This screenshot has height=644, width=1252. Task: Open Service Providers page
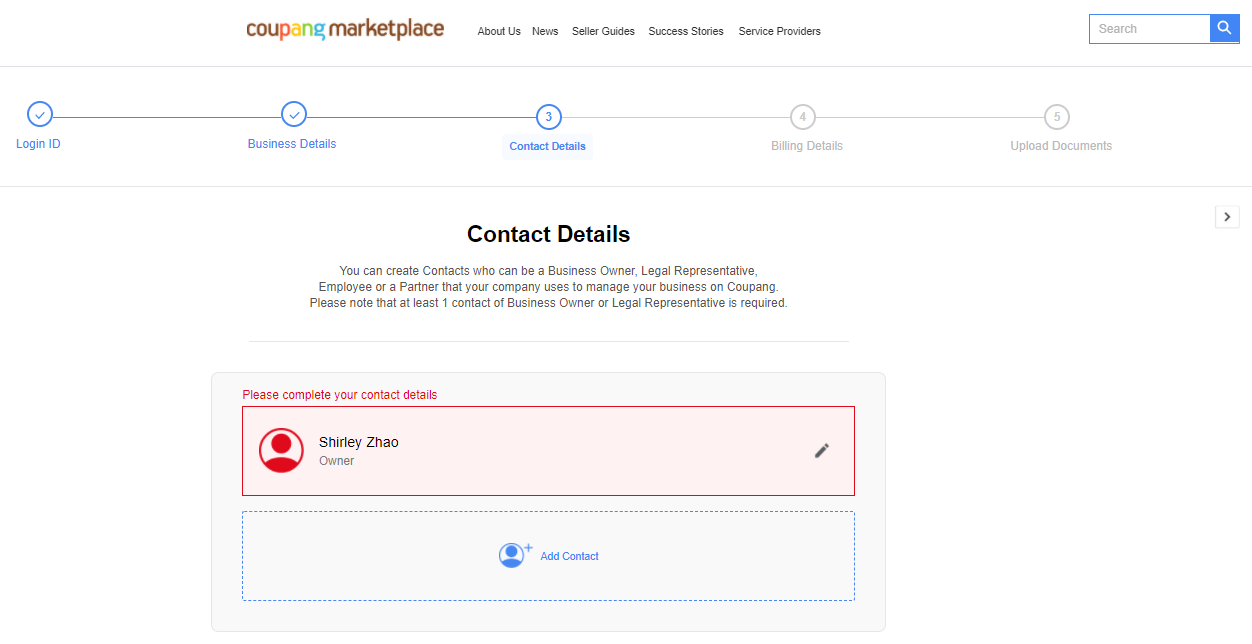779,31
